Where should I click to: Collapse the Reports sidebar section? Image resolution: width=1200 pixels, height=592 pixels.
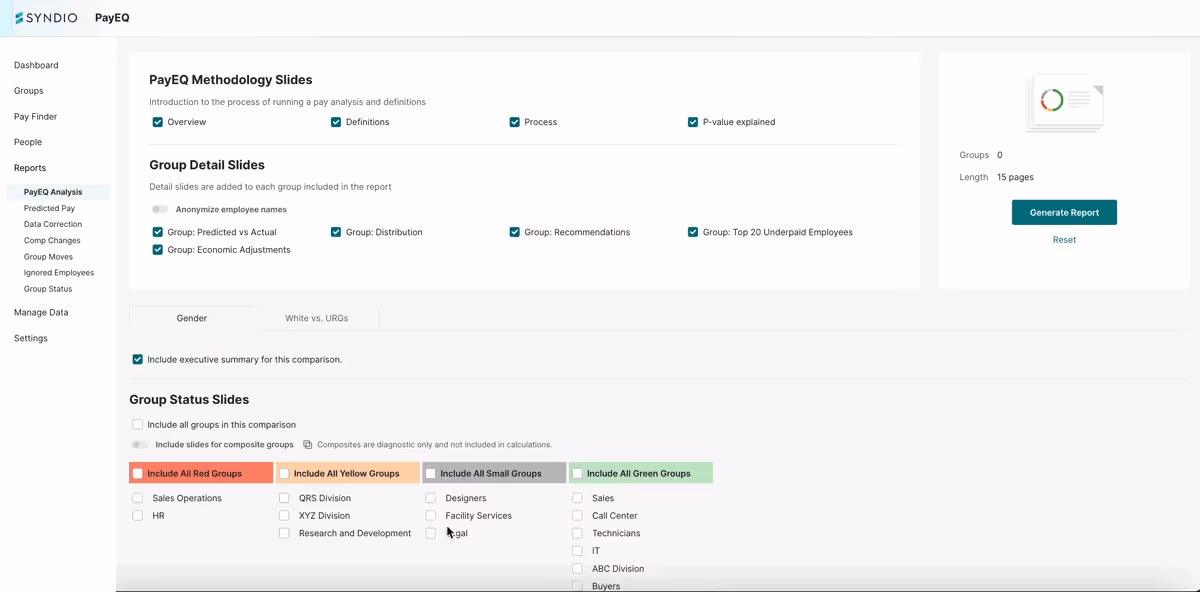30,168
